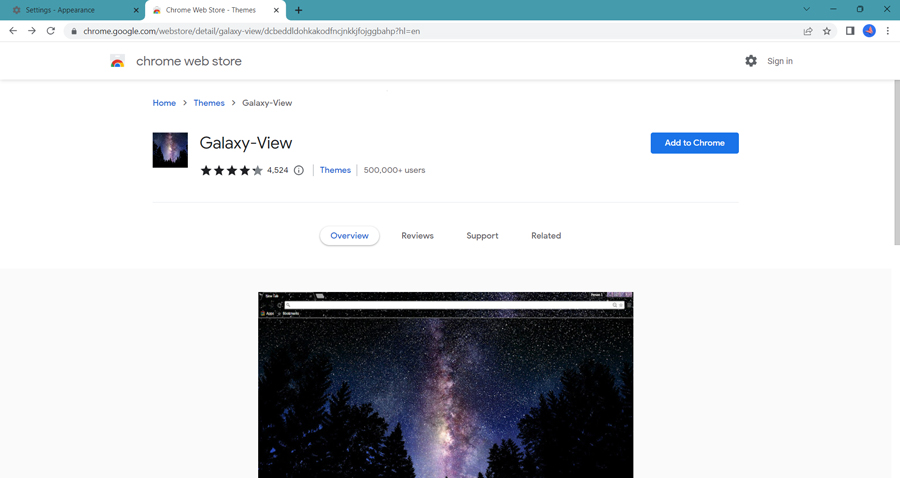This screenshot has height=478, width=900.
Task: Click the Galaxy-View heading text
Action: click(246, 143)
